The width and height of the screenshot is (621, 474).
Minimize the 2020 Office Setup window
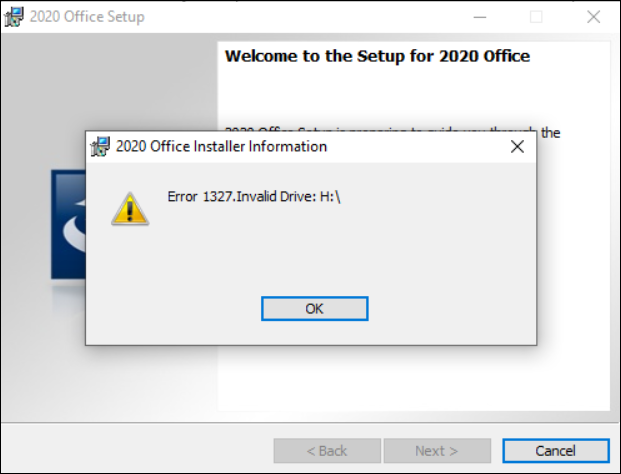(480, 17)
